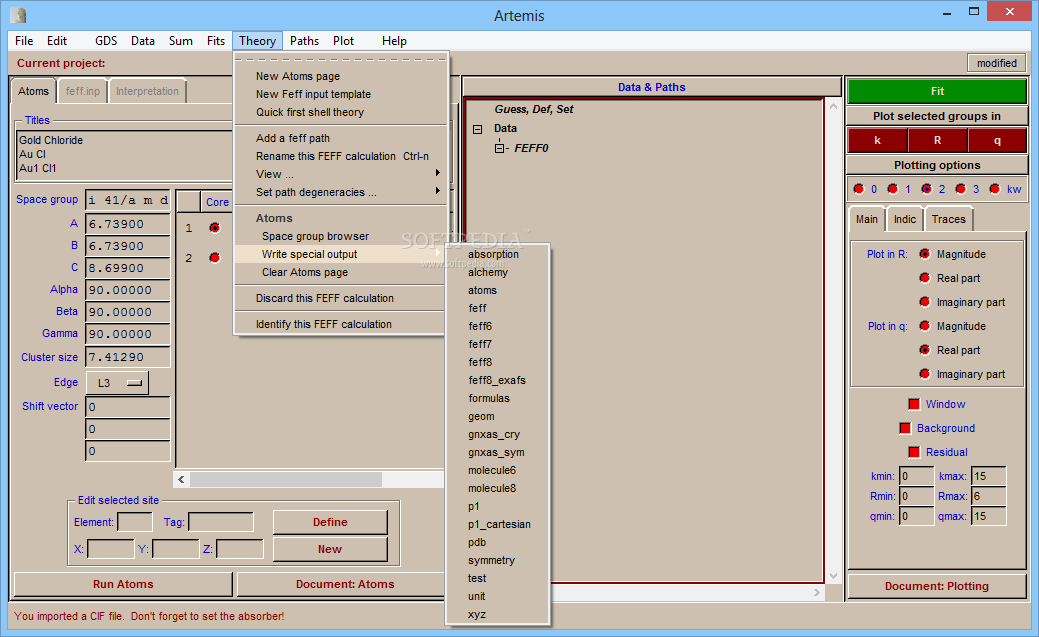Image resolution: width=1039 pixels, height=637 pixels.
Task: Collapse the Data tree node
Action: coord(478,129)
